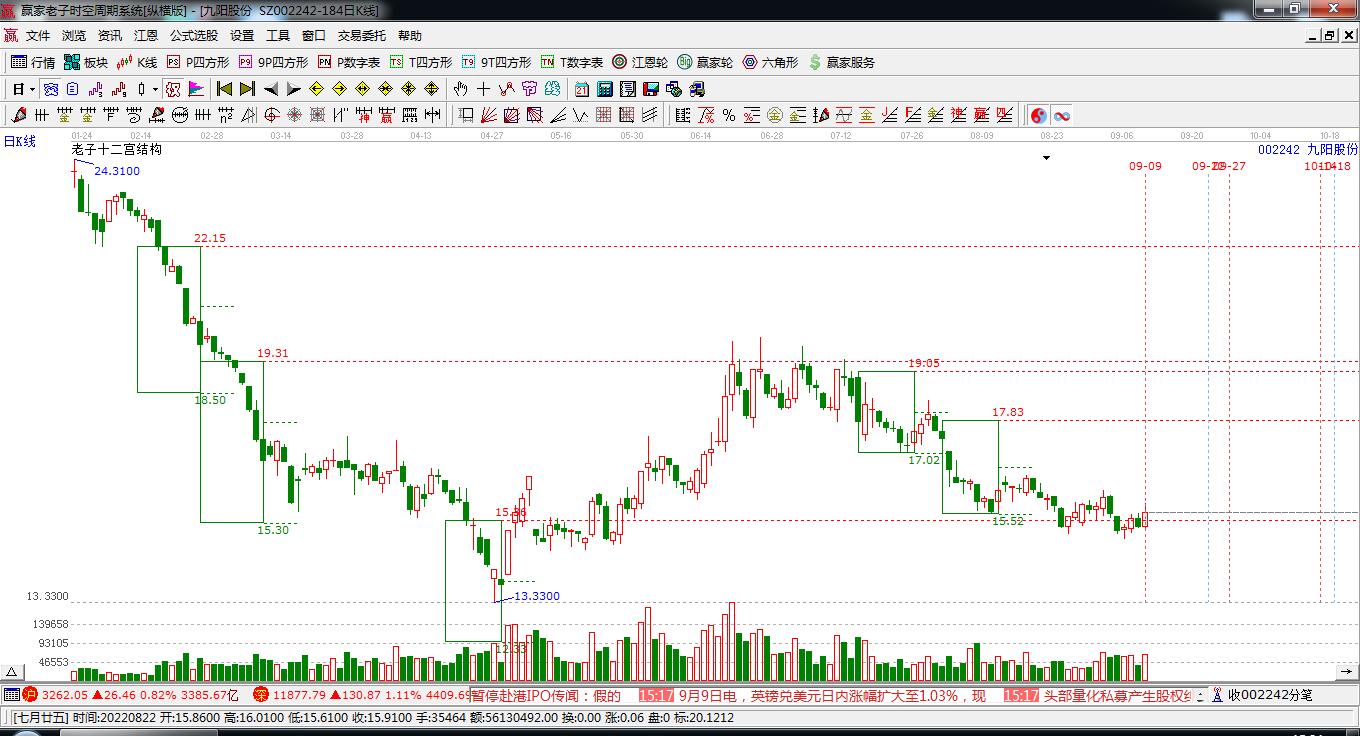Image resolution: width=1360 pixels, height=736 pixels.
Task: Click the yellow diamond left-arrow icon
Action: click(316, 89)
